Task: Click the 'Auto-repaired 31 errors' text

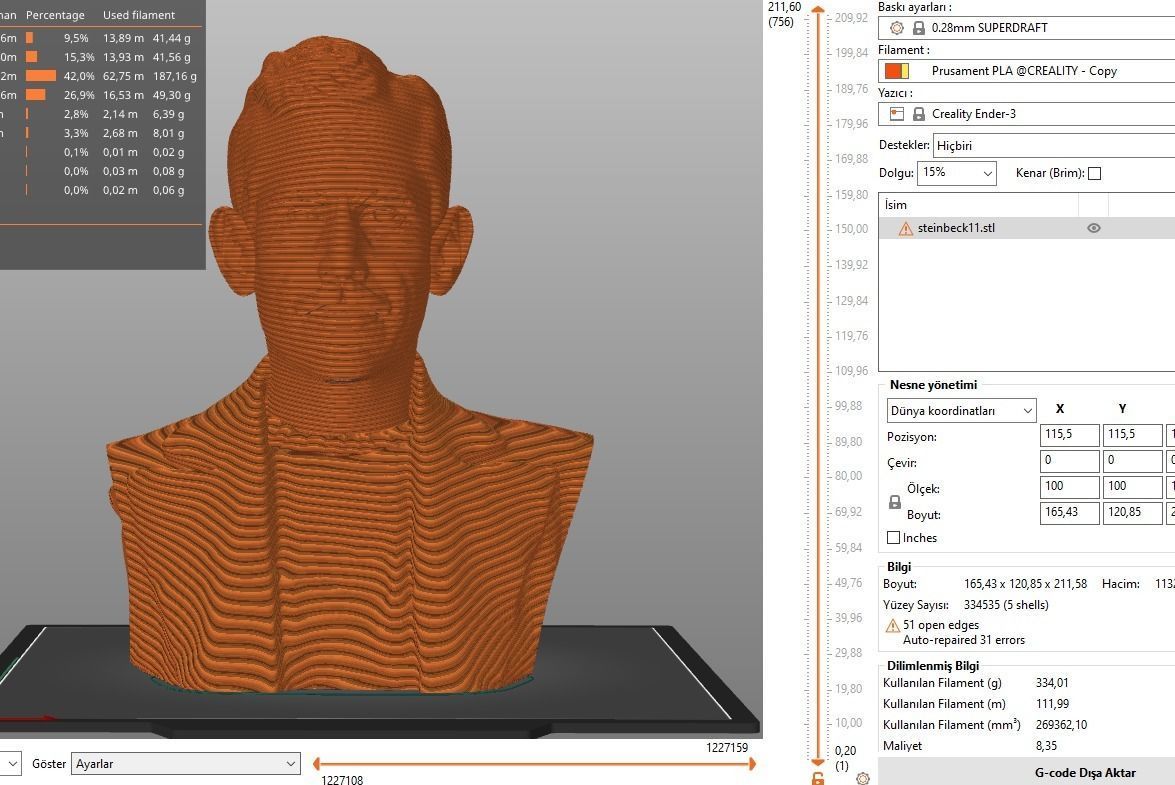Action: (964, 640)
